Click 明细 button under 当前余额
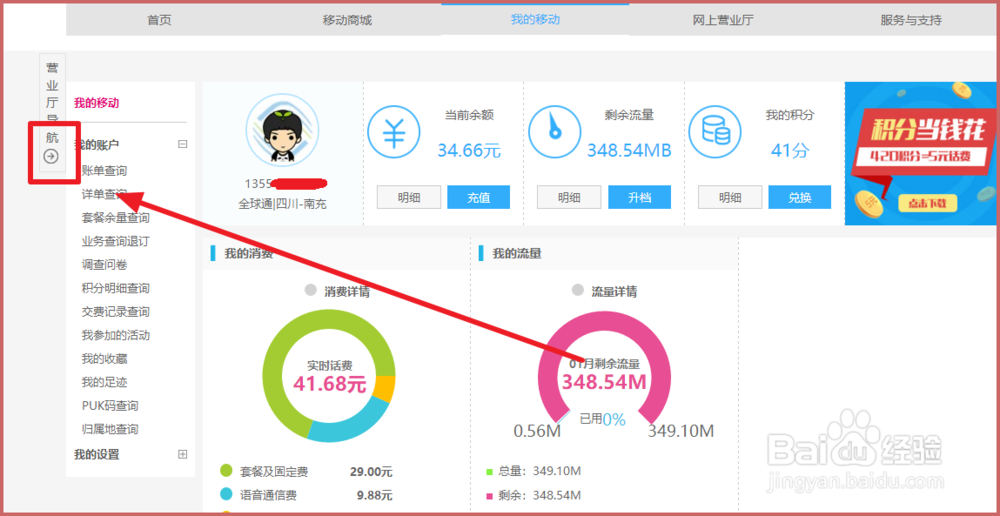The image size is (1000, 516). 409,197
